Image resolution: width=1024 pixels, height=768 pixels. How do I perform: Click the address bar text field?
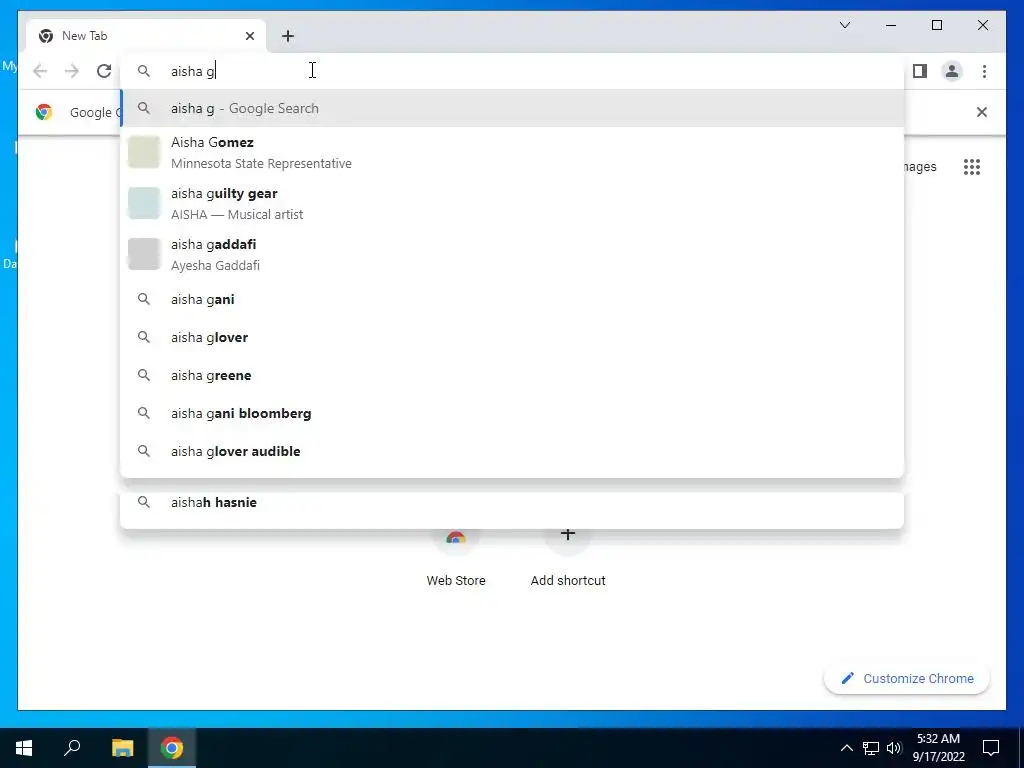[x=512, y=71]
